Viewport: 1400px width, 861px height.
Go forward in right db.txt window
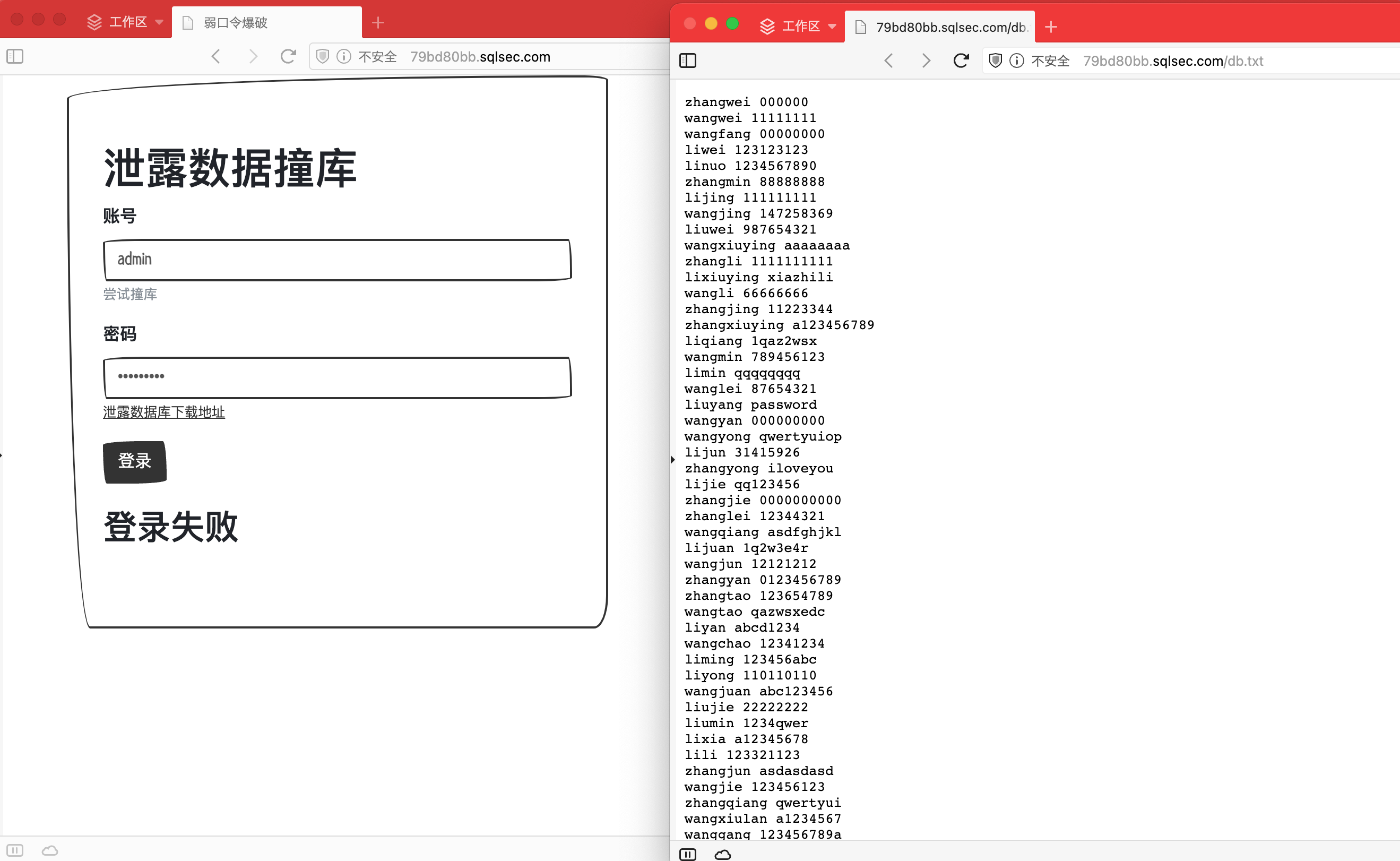[x=926, y=61]
